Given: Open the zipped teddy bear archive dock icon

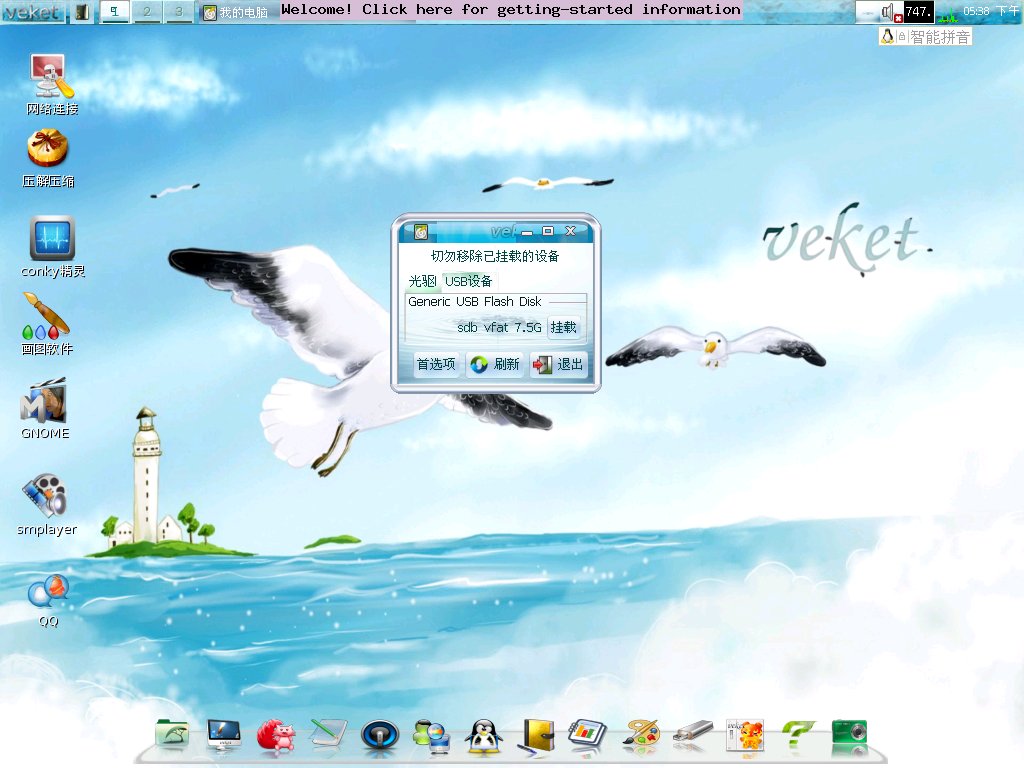Looking at the screenshot, I should point(744,735).
